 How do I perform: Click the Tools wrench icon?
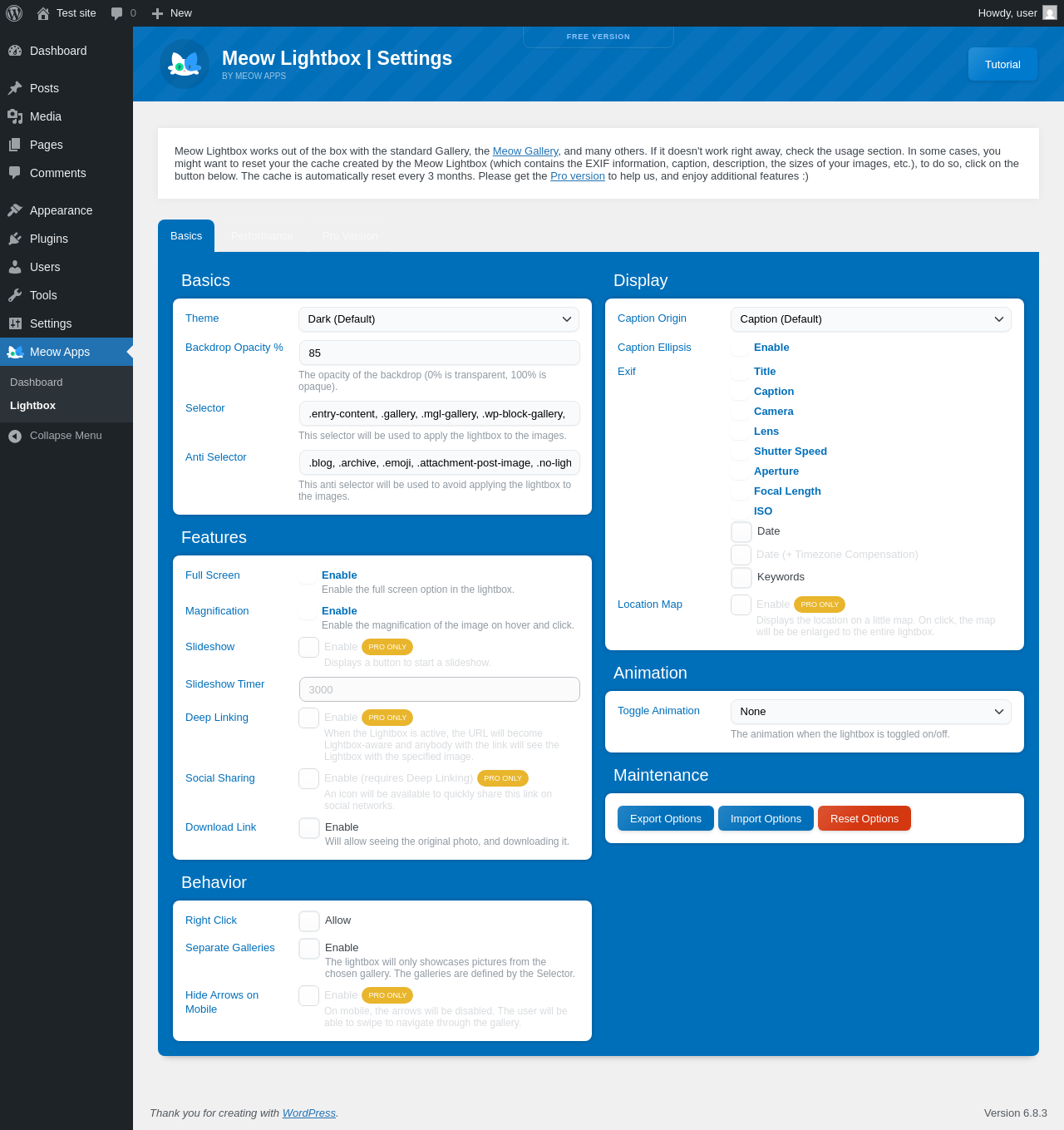point(15,295)
